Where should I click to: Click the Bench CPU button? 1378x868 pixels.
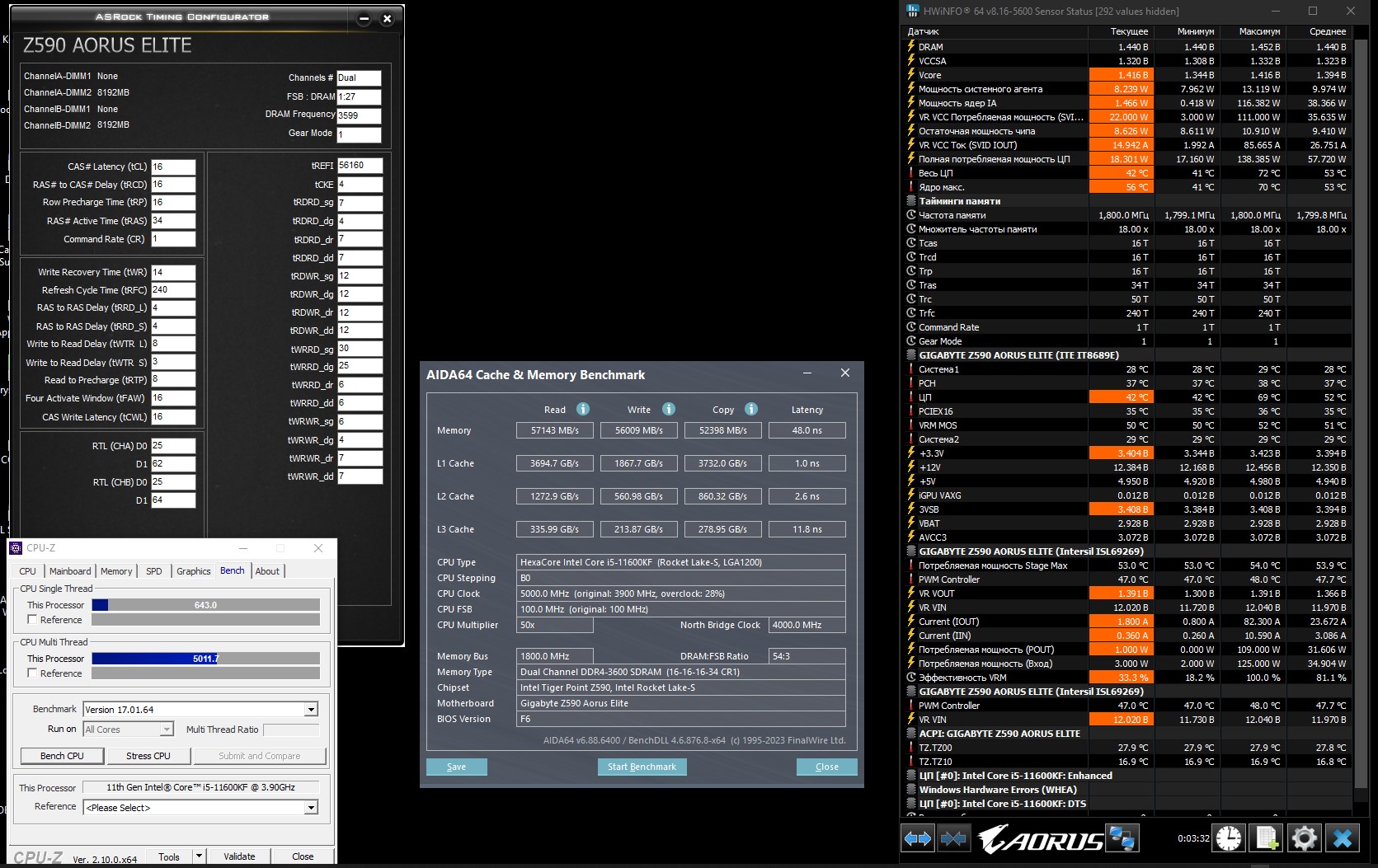click(62, 756)
